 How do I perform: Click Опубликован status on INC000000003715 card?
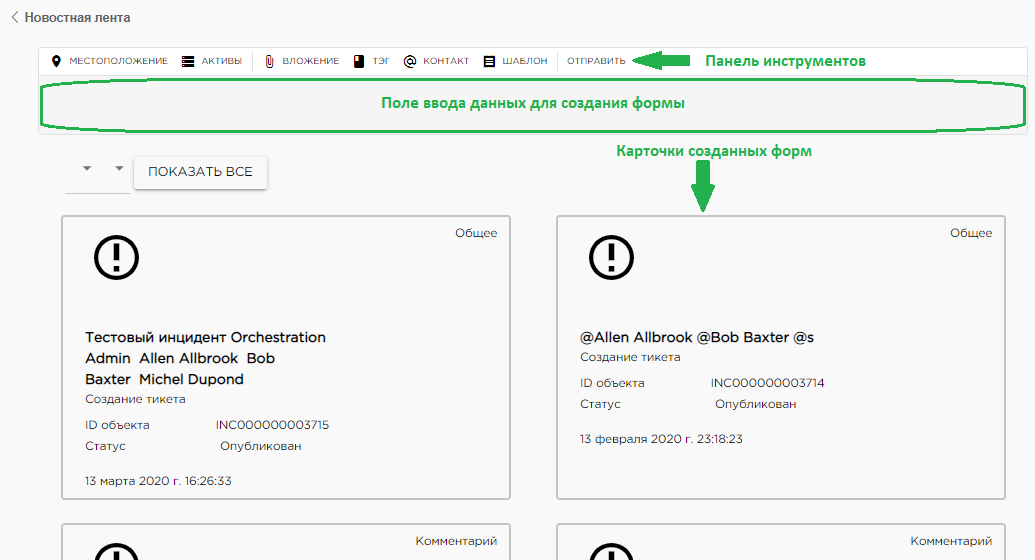tap(261, 446)
